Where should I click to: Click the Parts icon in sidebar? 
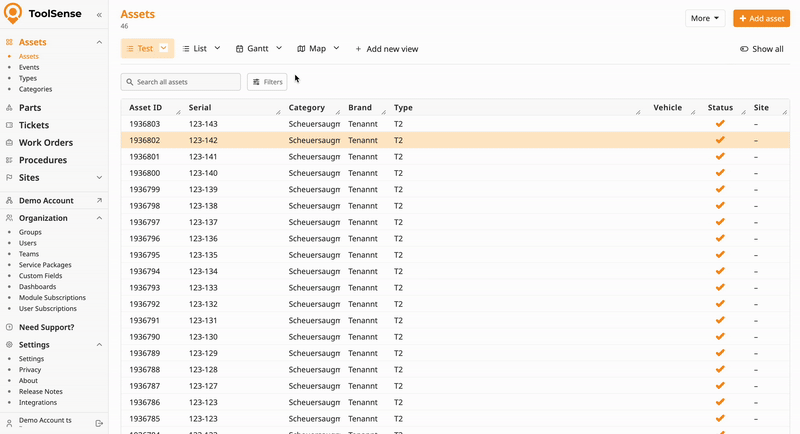pyautogui.click(x=9, y=107)
